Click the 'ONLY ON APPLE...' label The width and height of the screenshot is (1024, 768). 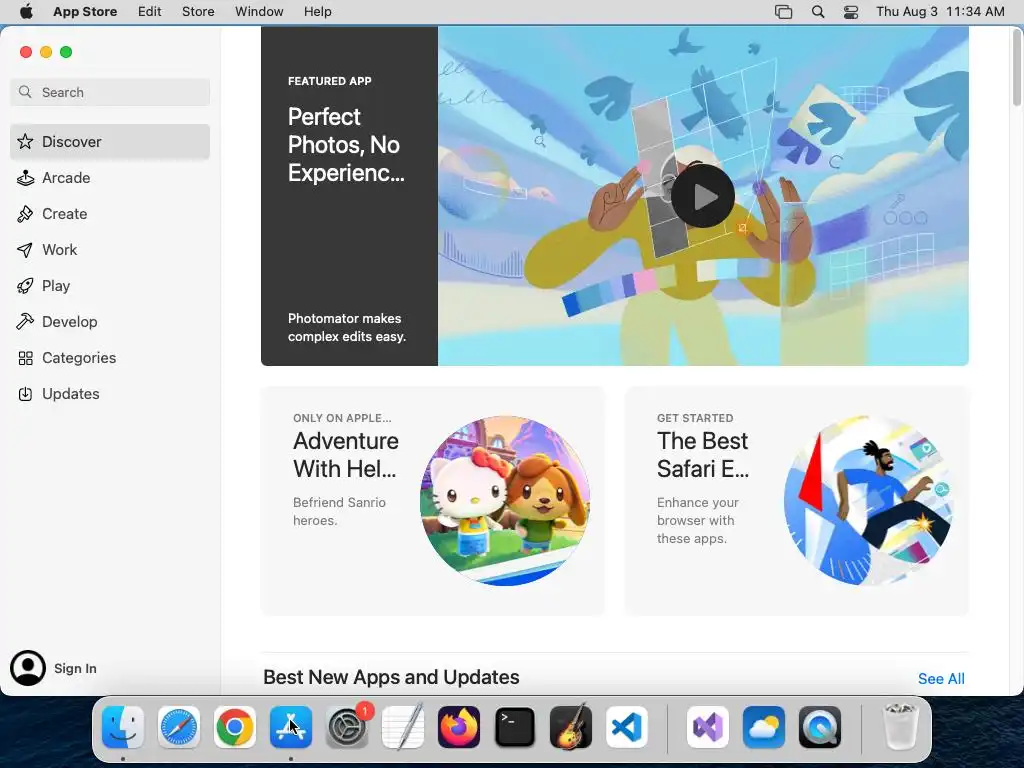(x=342, y=418)
